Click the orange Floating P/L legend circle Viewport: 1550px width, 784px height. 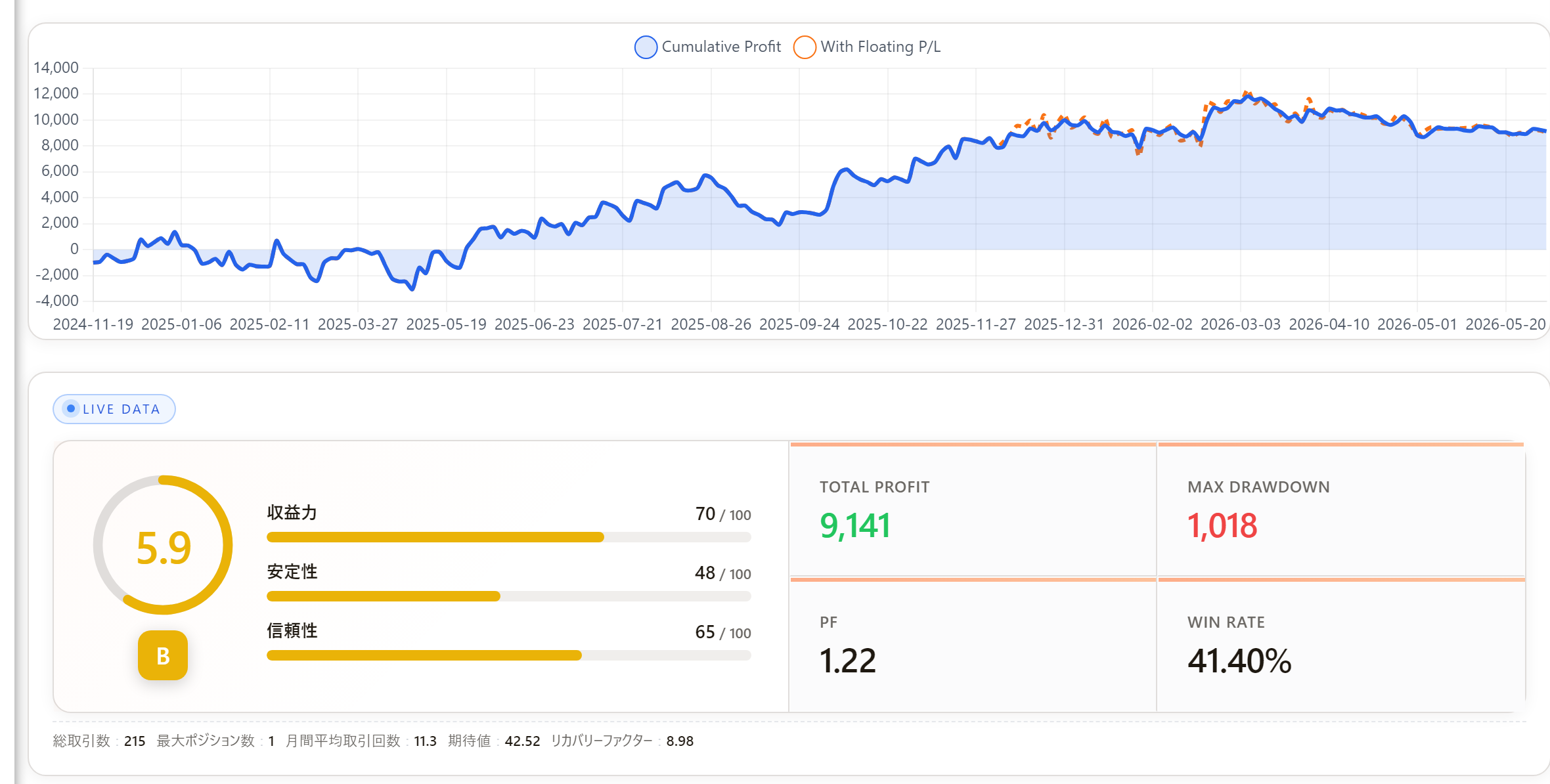[x=805, y=47]
